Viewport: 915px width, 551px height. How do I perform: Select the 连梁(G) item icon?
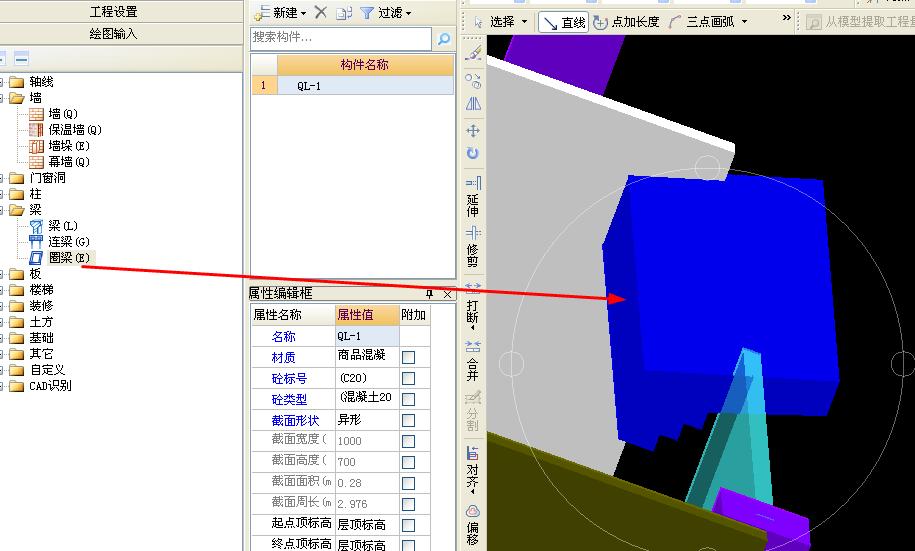[x=36, y=242]
